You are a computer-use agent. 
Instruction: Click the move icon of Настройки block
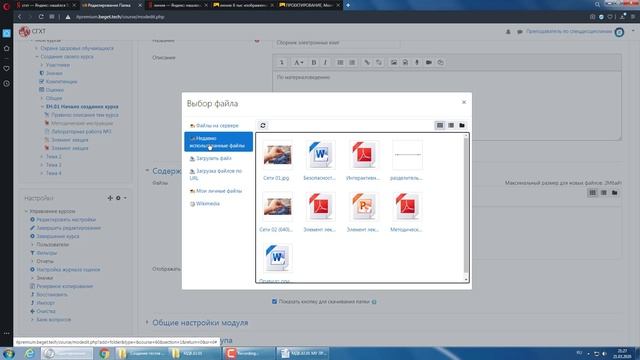pos(110,198)
